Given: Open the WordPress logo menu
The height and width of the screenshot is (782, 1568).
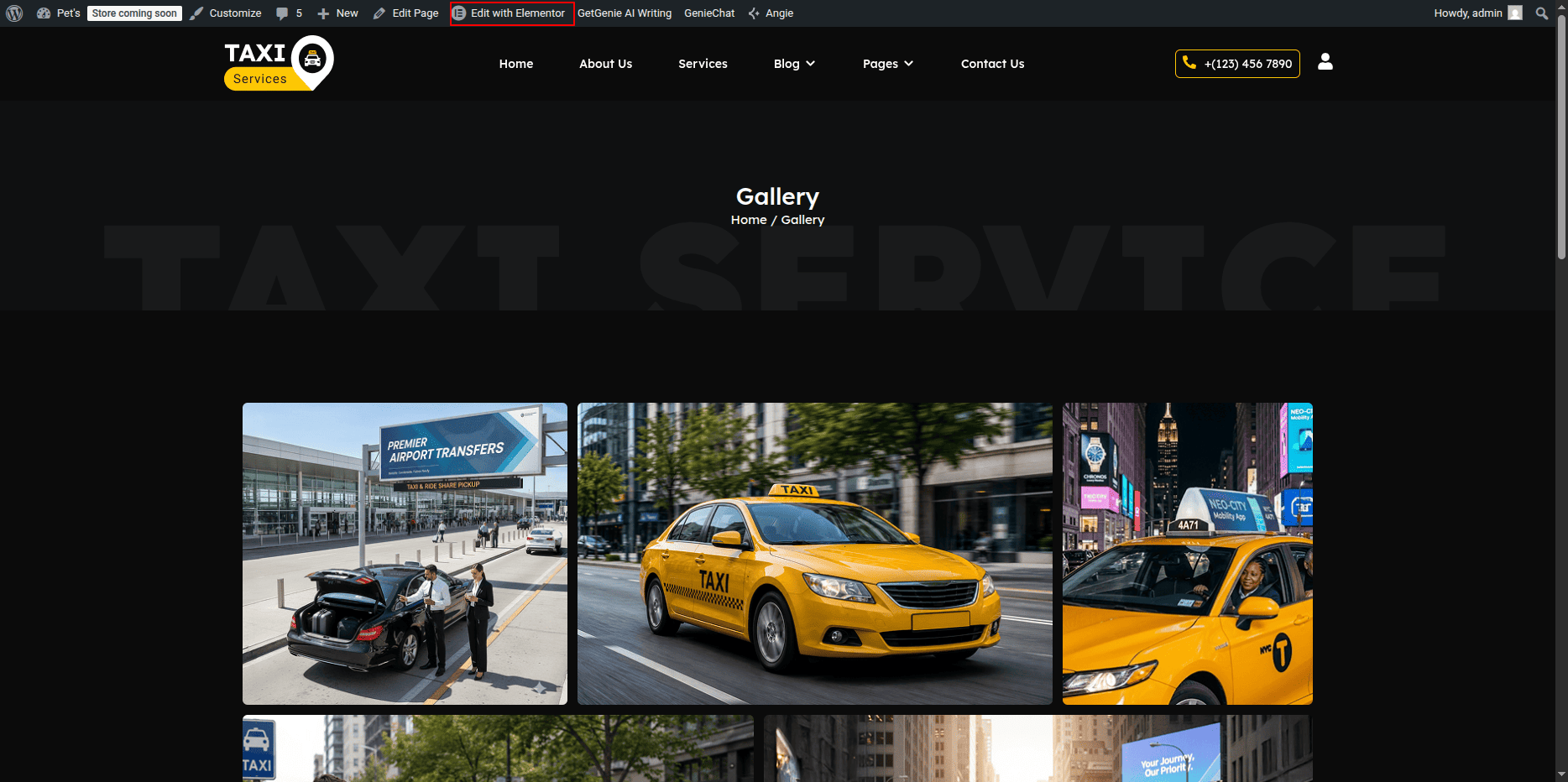Looking at the screenshot, I should point(14,13).
